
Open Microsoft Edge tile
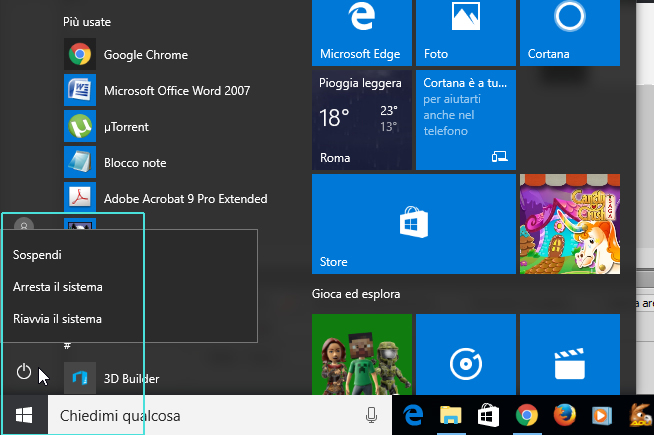coord(362,33)
